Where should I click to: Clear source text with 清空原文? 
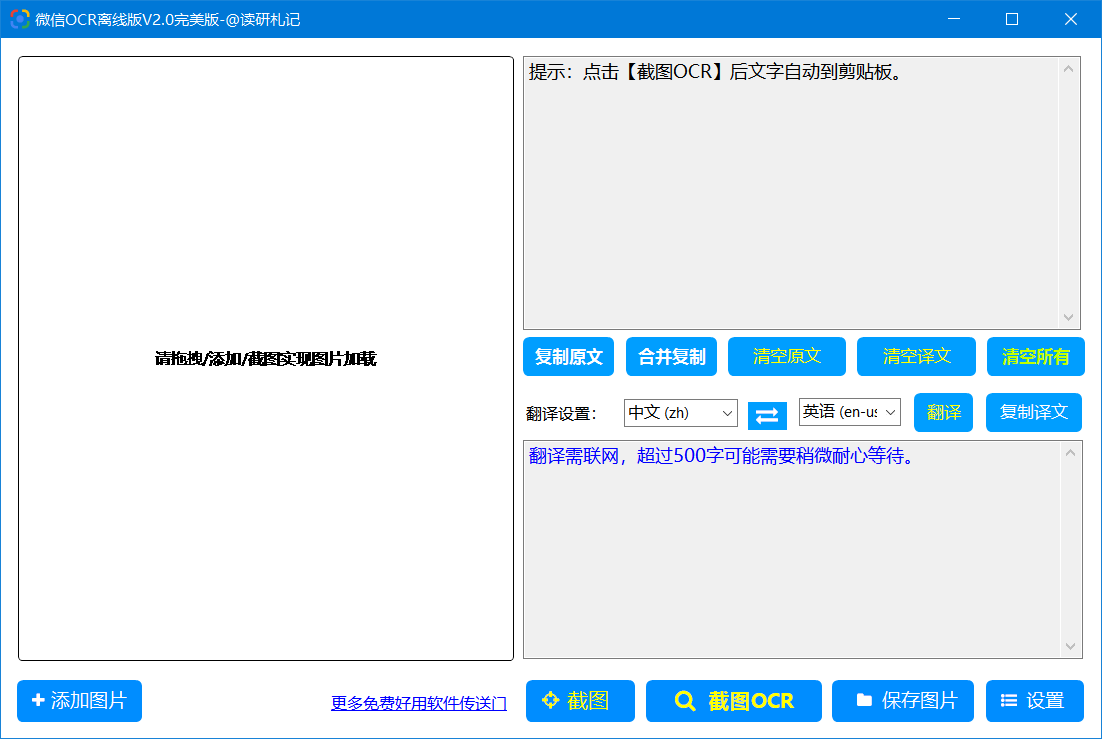click(786, 356)
